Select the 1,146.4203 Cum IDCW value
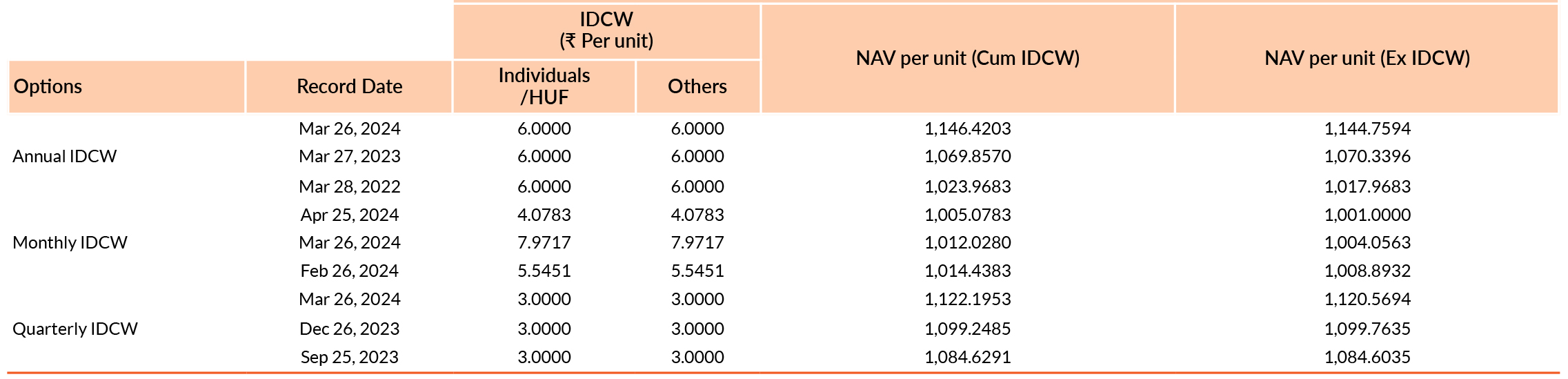 coord(968,129)
